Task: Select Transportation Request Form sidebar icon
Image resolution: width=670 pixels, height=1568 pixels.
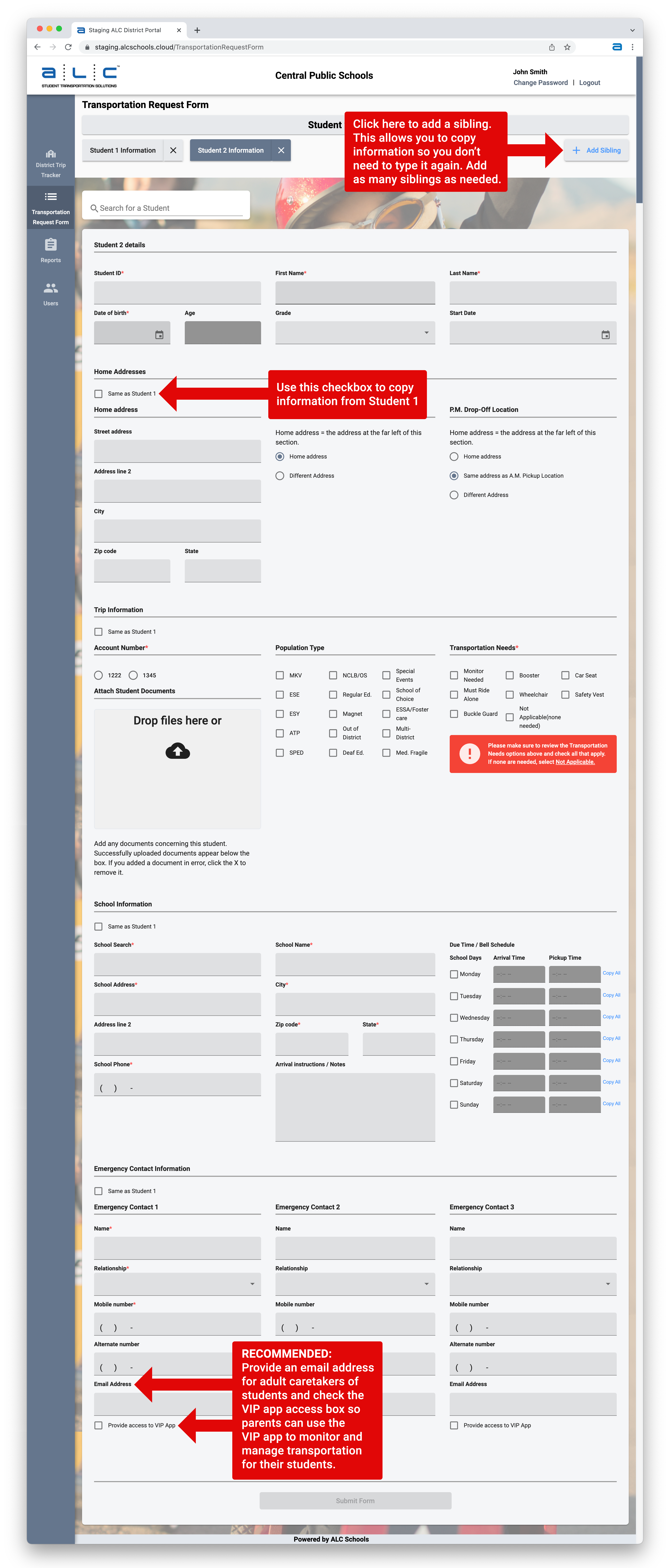Action: click(50, 197)
